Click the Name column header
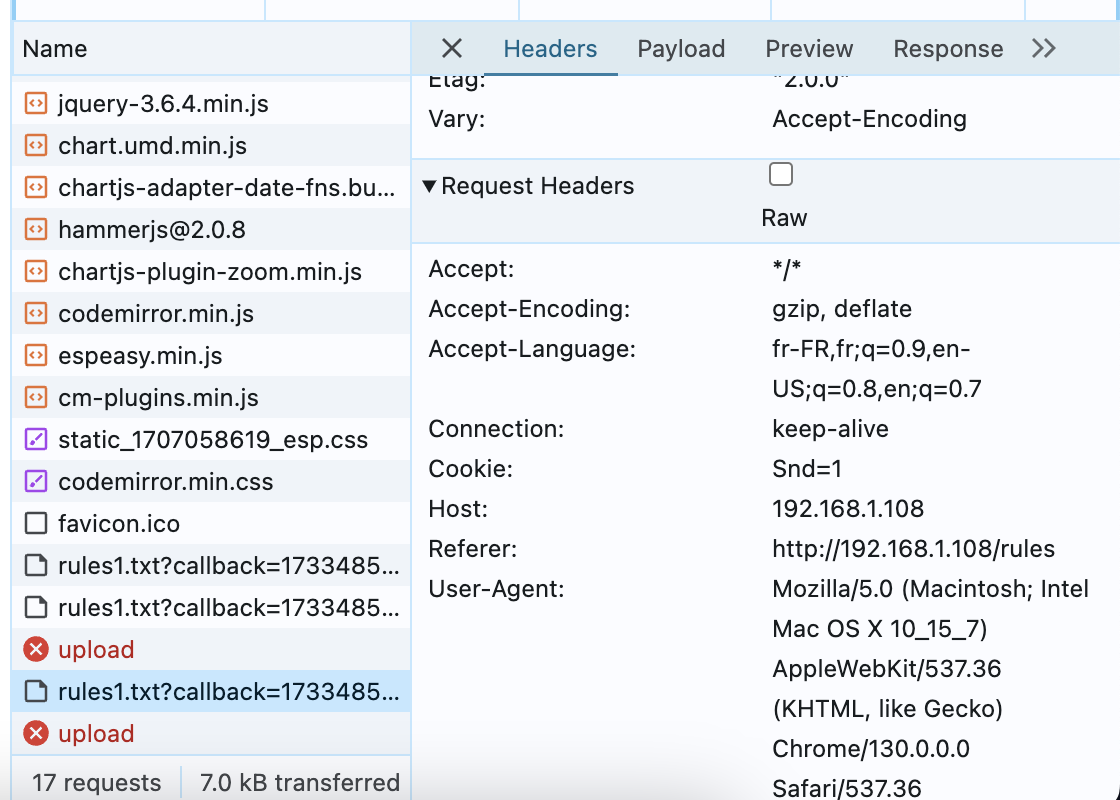Viewport: 1120px width, 800px height. click(55, 49)
